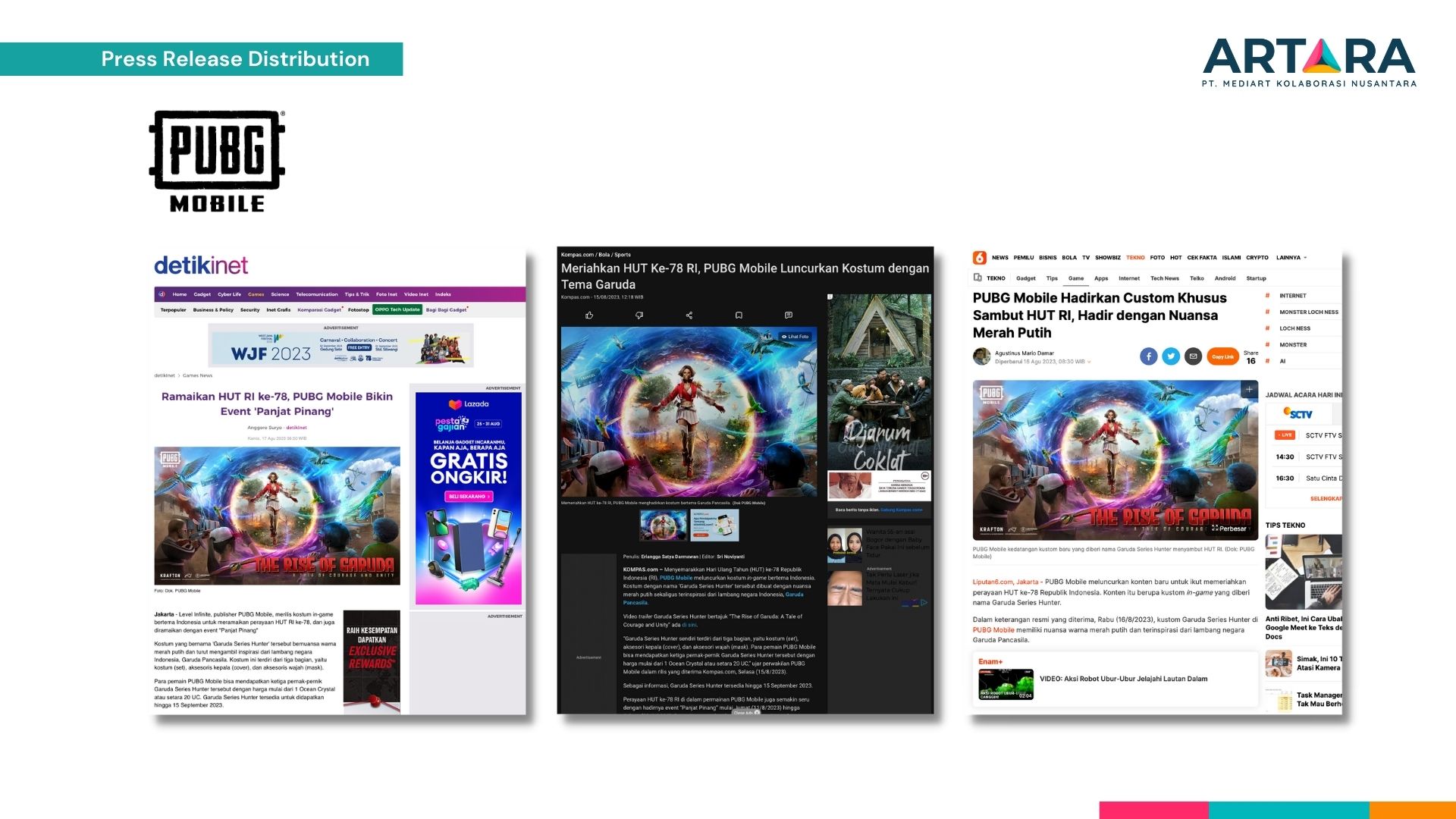
Task: Click Lihat Foto button on Kompas image
Action: 795,337
